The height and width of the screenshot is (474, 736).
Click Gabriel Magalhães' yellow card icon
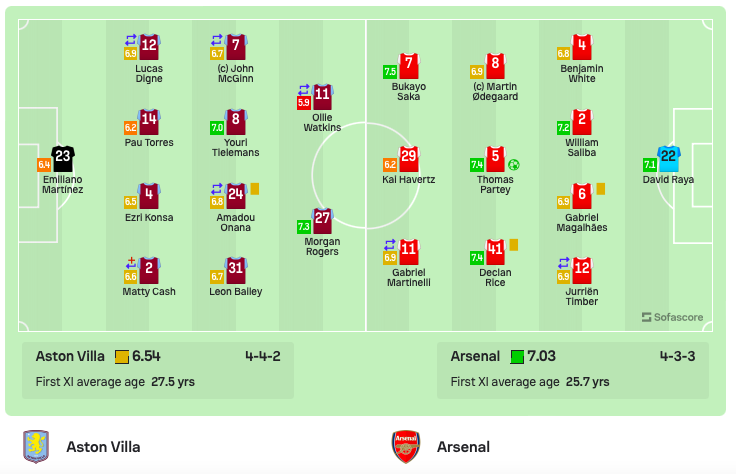601,189
